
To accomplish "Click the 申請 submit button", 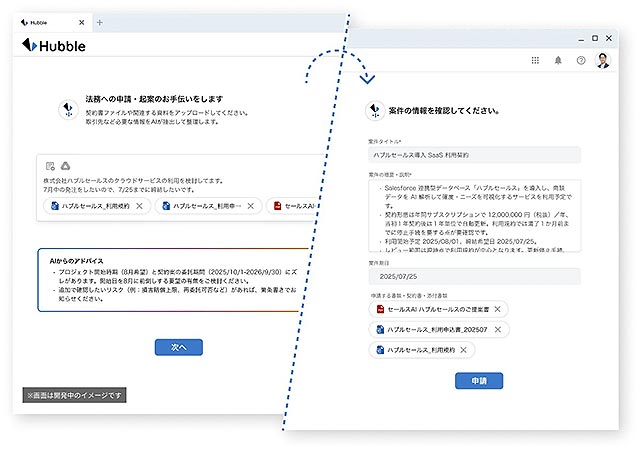I will (479, 380).
